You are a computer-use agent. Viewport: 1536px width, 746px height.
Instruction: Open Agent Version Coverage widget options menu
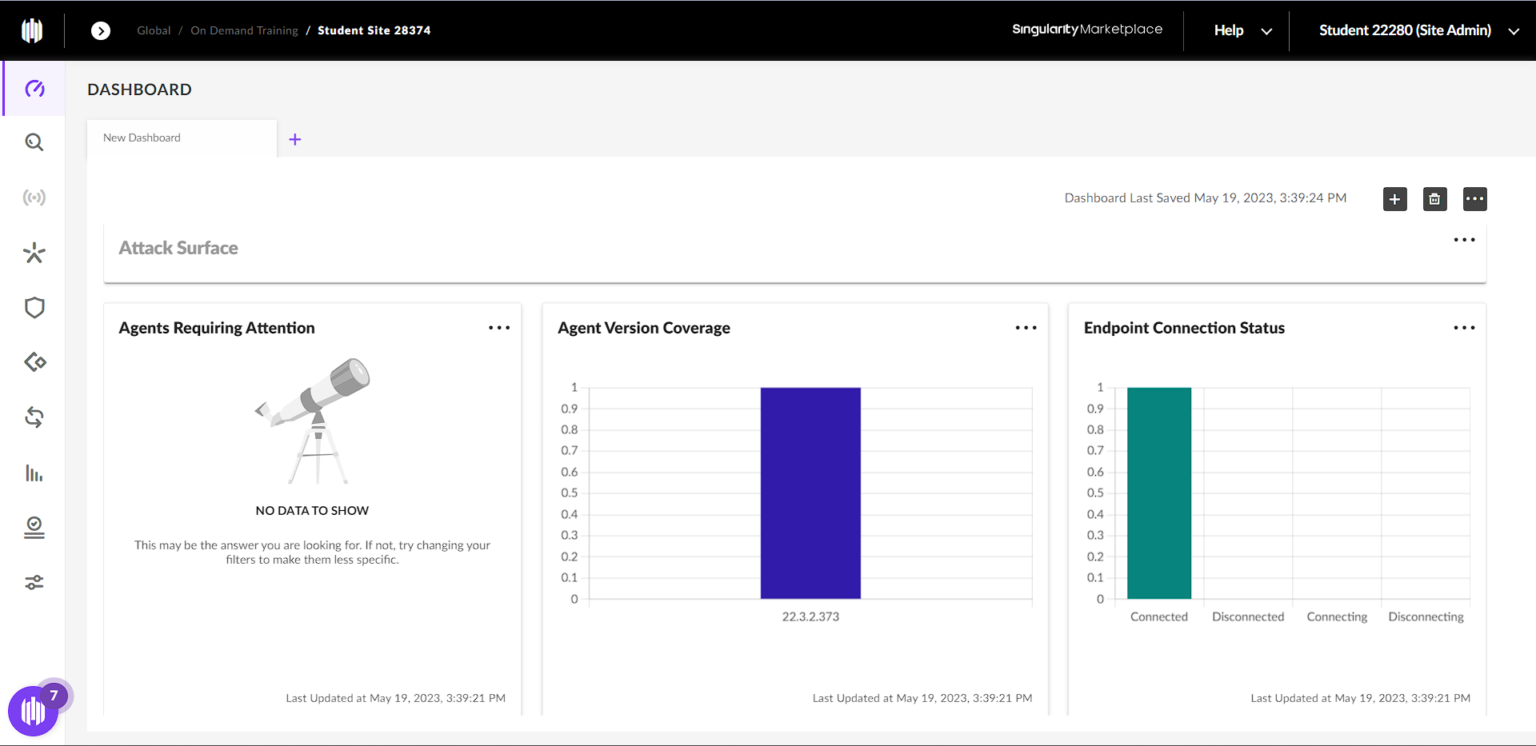click(x=1025, y=327)
